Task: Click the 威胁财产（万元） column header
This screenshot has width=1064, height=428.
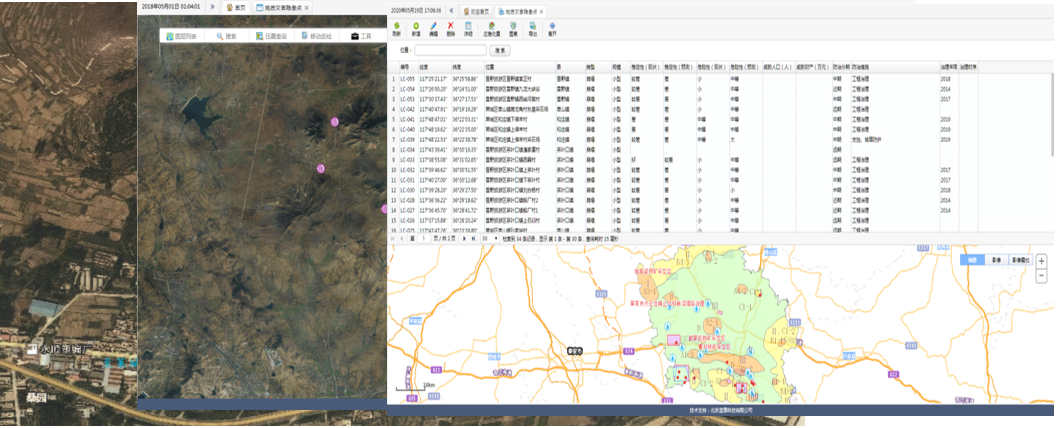Action: click(x=813, y=66)
